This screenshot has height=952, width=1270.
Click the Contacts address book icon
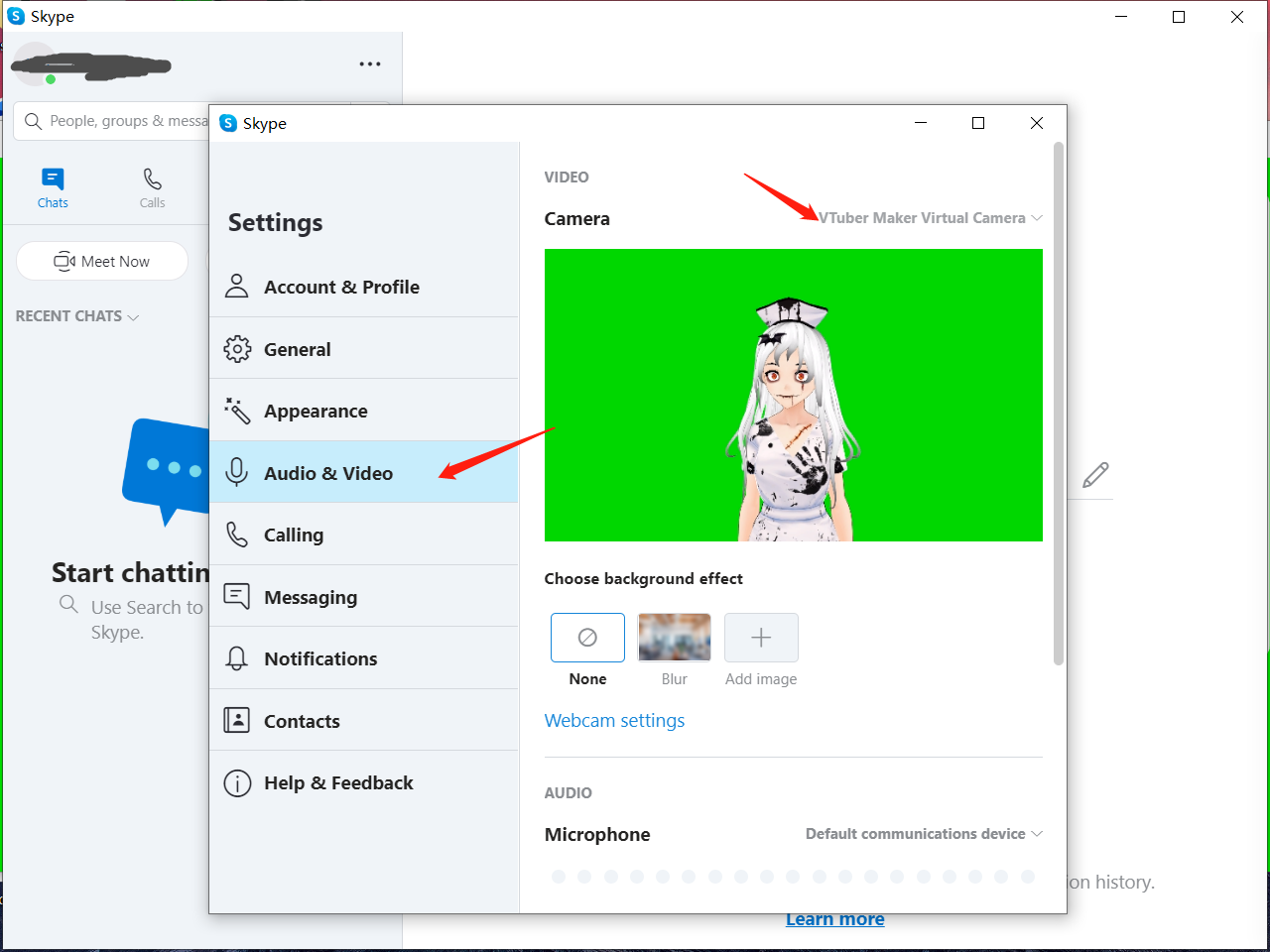(237, 720)
